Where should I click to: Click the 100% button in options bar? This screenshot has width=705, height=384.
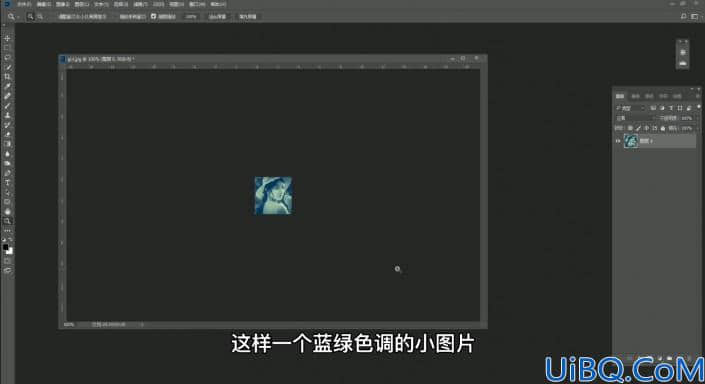(191, 17)
